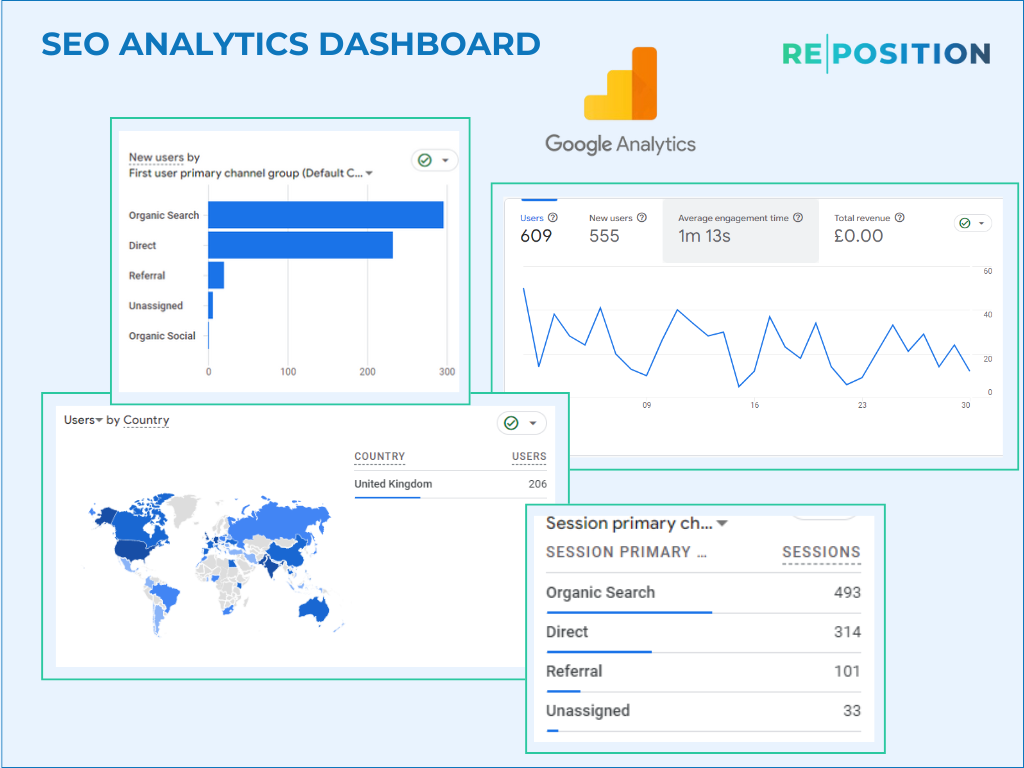Click the world map thumbnail
This screenshot has height=768, width=1024.
216,565
